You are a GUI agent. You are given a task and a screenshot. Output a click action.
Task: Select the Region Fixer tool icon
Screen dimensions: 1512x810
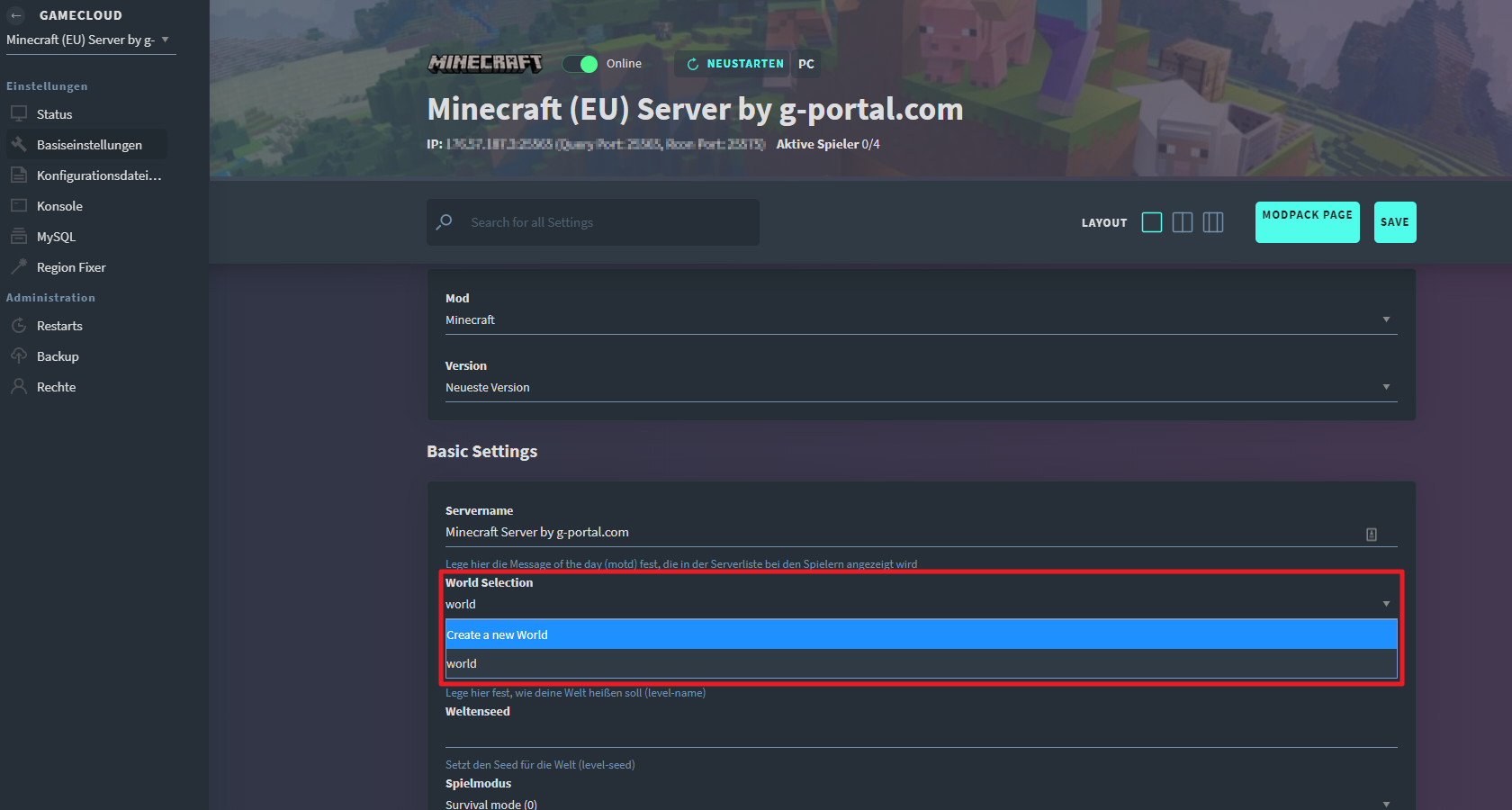[x=19, y=266]
